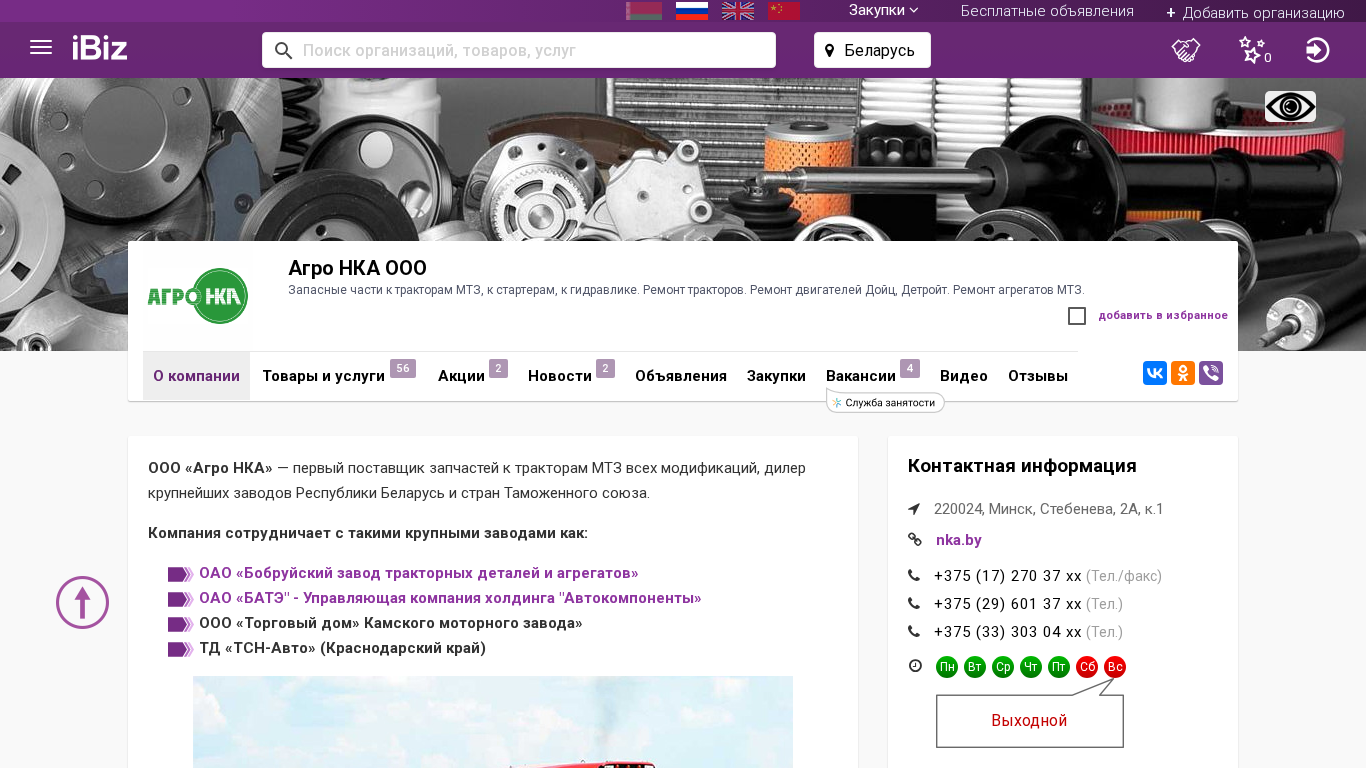The width and height of the screenshot is (1366, 768).
Task: Click phone number +375 (17) 270 37 xx
Action: click(x=1008, y=576)
